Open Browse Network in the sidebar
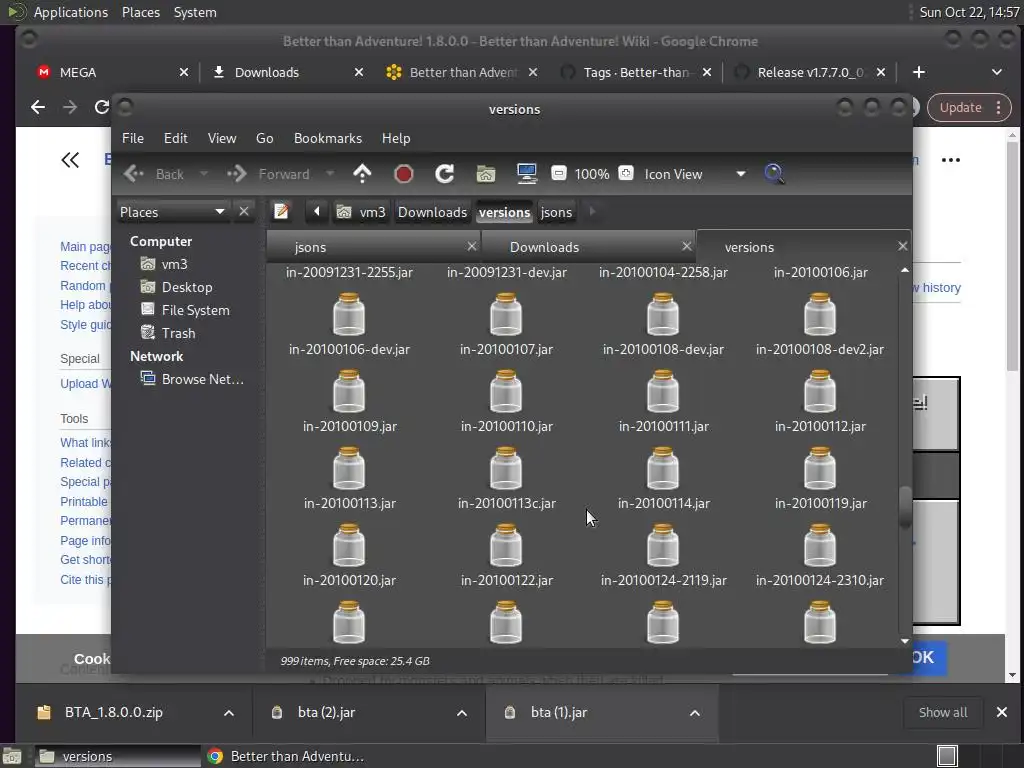Image resolution: width=1024 pixels, height=768 pixels. point(202,379)
